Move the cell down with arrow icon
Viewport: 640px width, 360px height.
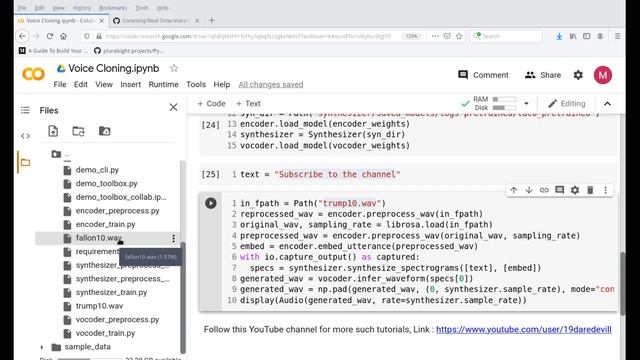pos(529,190)
